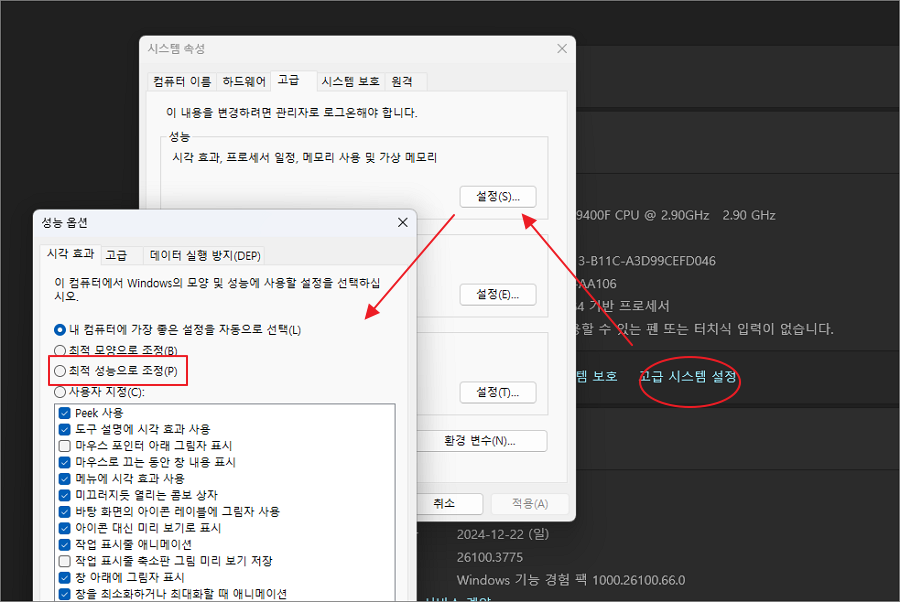900x602 pixels.
Task: Choose 최적 모양으로 조정(B) radio option
Action: [x=60, y=351]
